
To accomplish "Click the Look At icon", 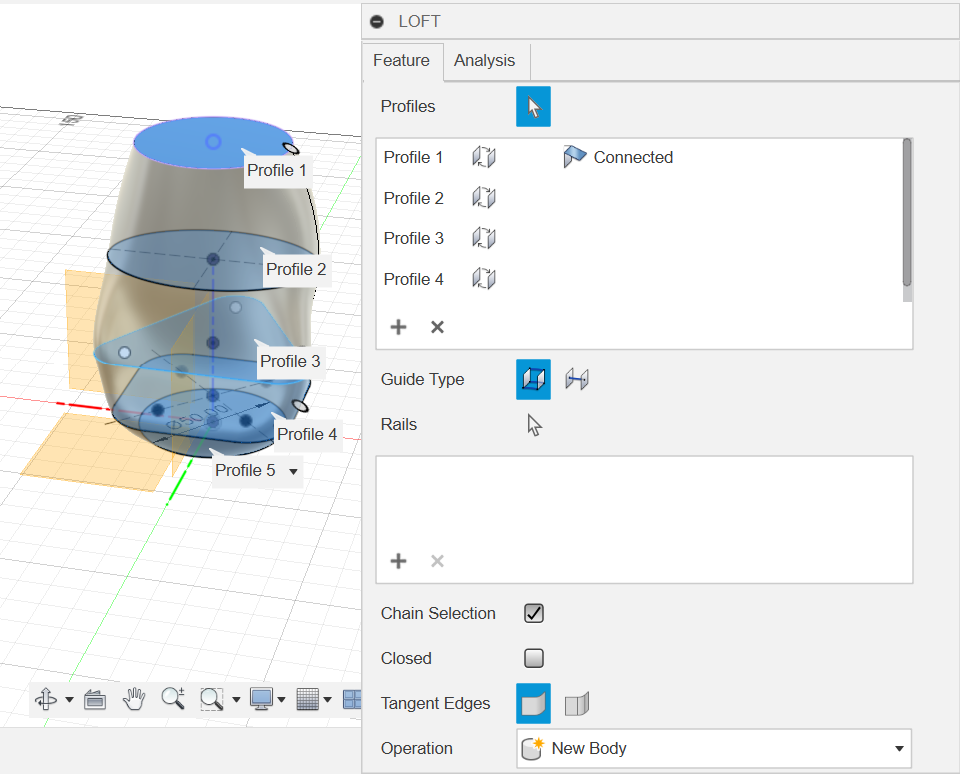I will tap(95, 699).
